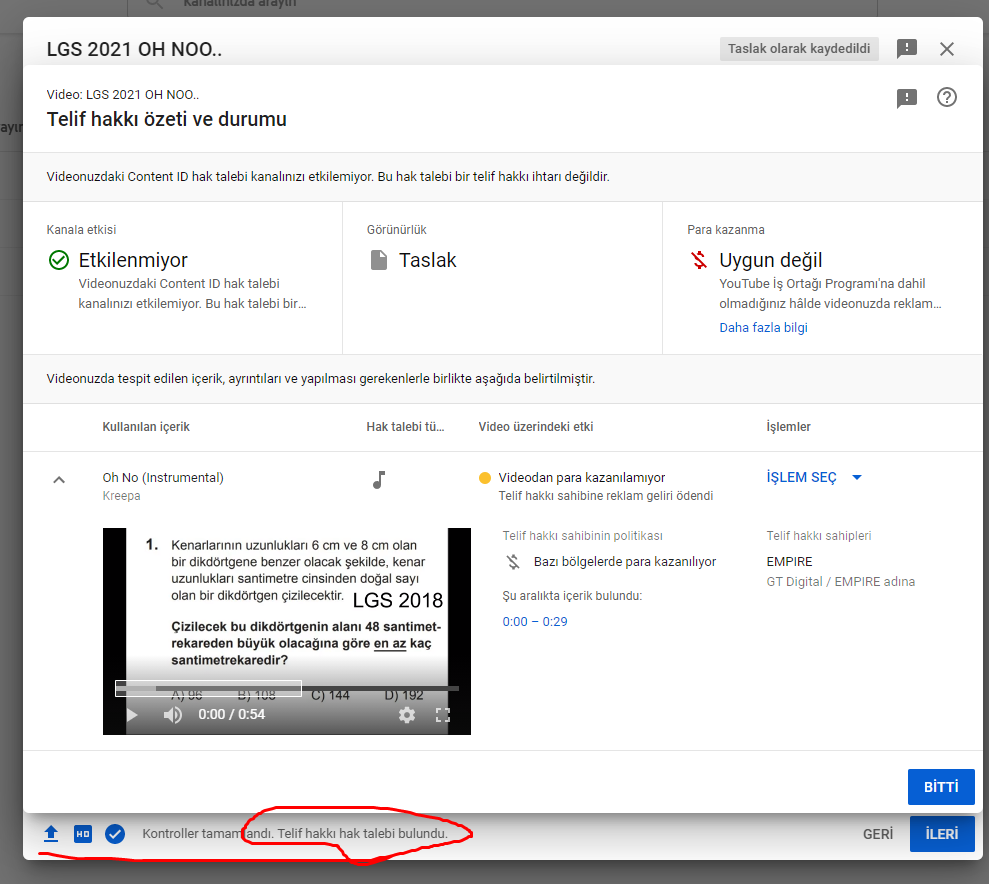Click the video preview thumbnail
Image resolution: width=989 pixels, height=884 pixels.
coord(287,631)
